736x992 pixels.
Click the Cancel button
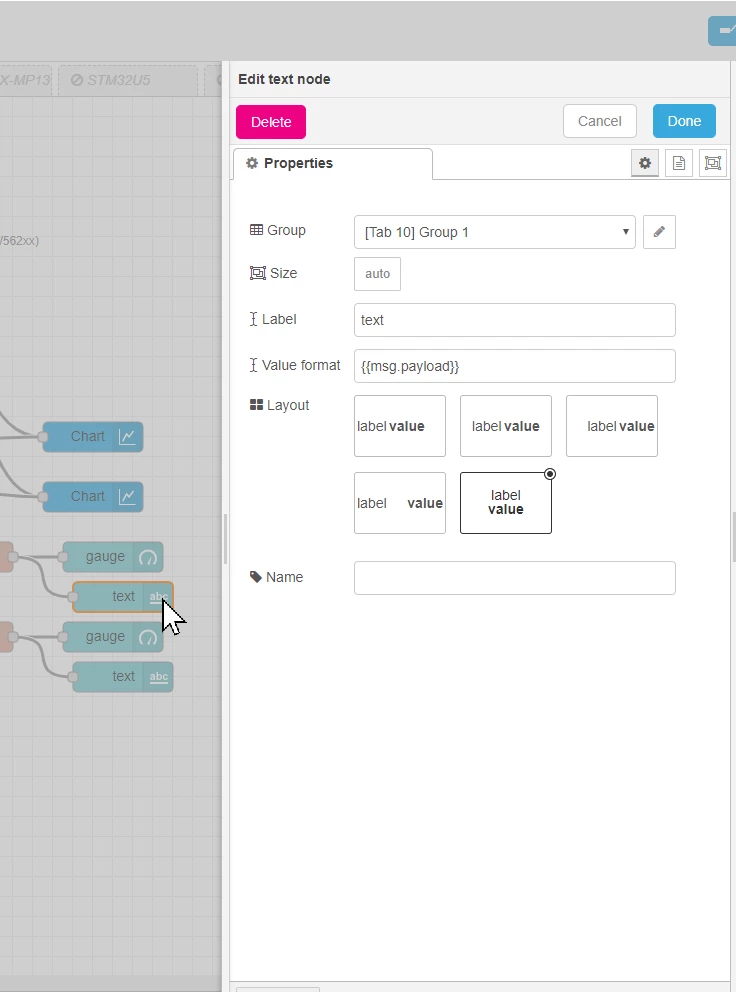click(599, 121)
